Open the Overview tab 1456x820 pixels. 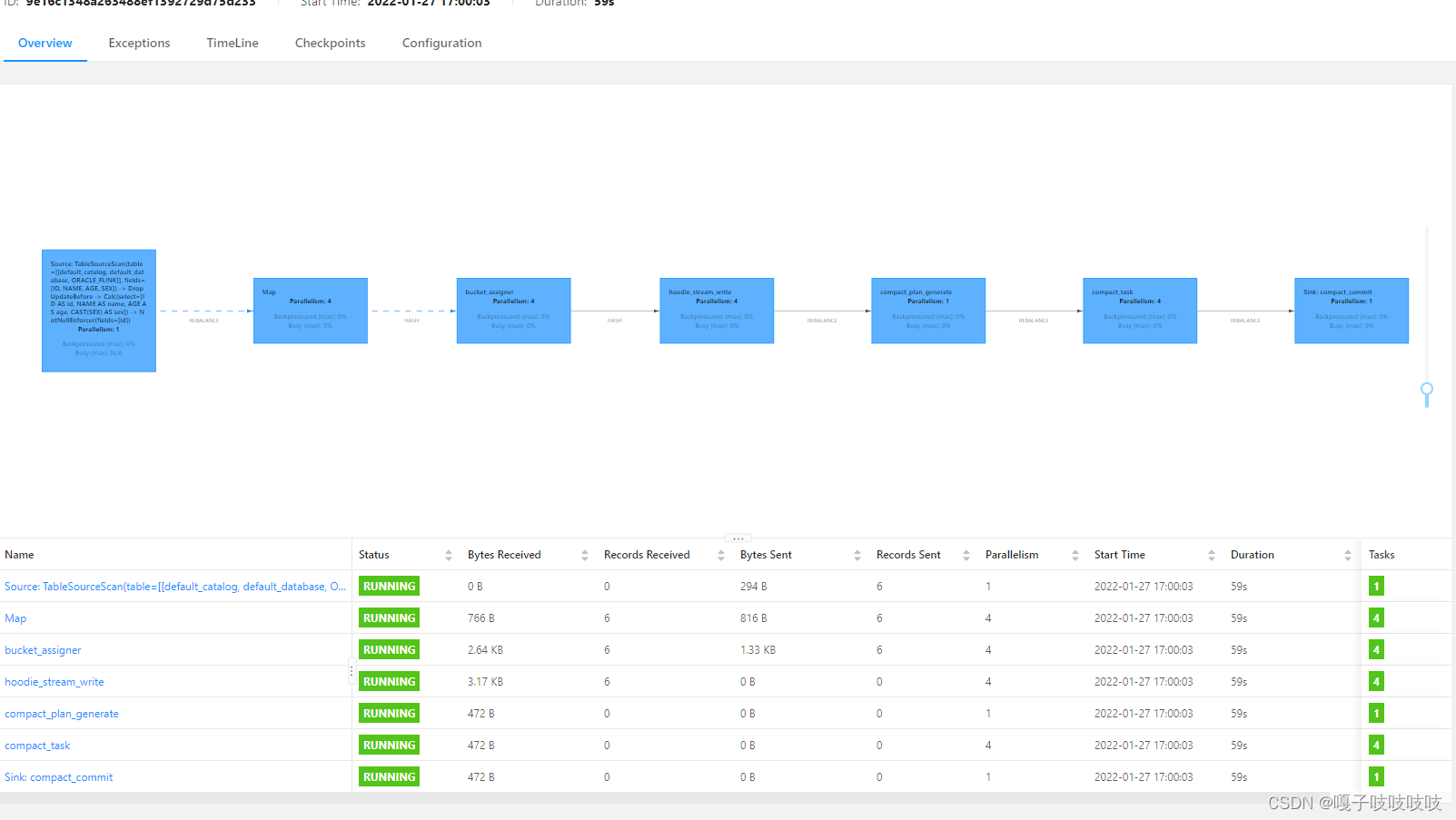tap(45, 43)
